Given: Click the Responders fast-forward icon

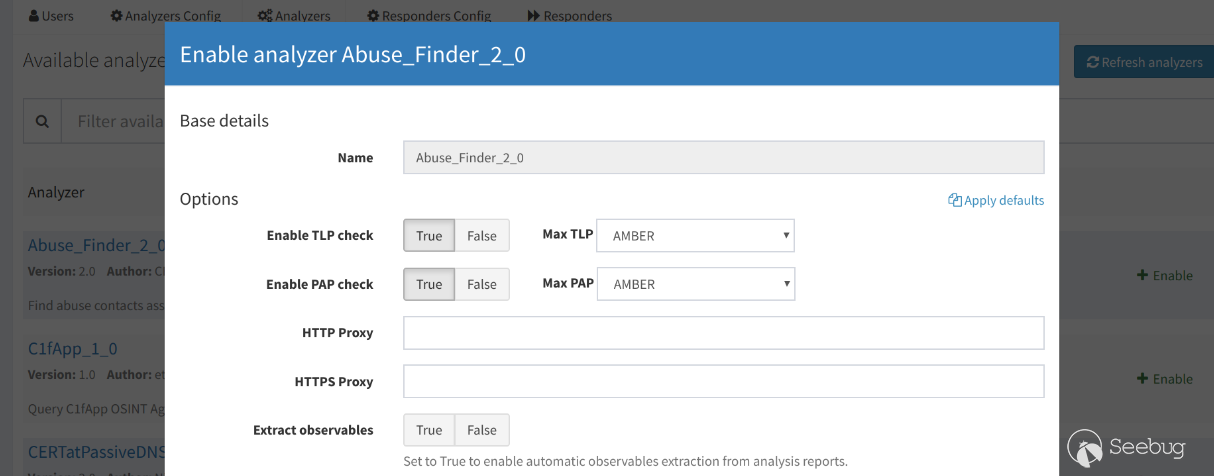Looking at the screenshot, I should pos(534,16).
